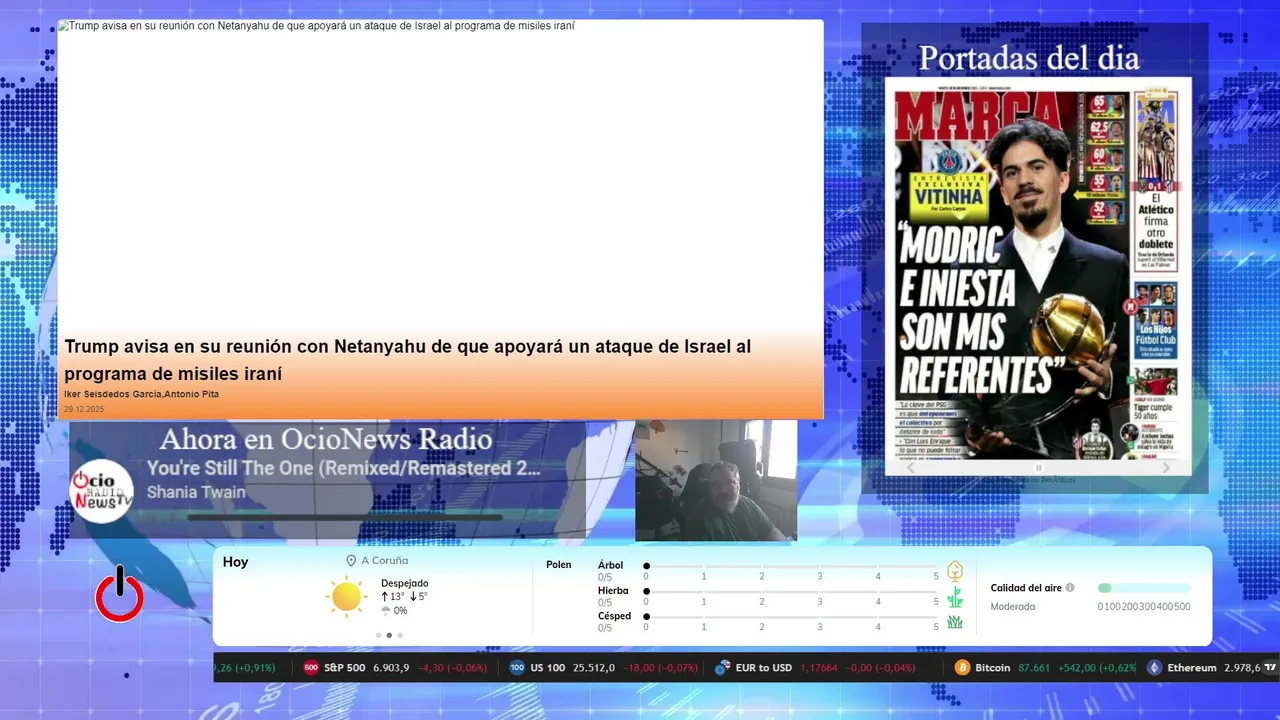Click the Árbol pollen level slider

coord(791,566)
